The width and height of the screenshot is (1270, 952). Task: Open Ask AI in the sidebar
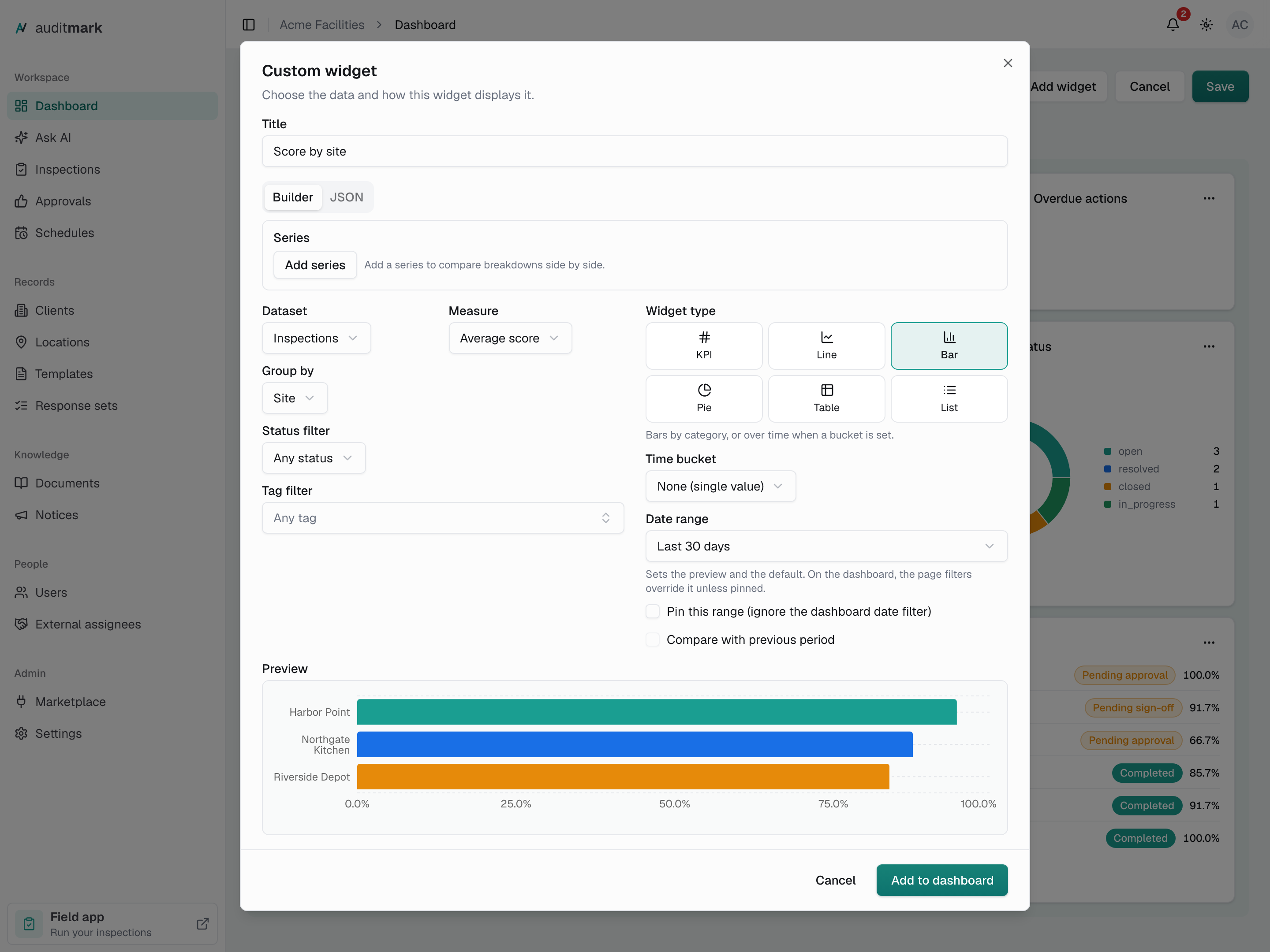[112, 138]
